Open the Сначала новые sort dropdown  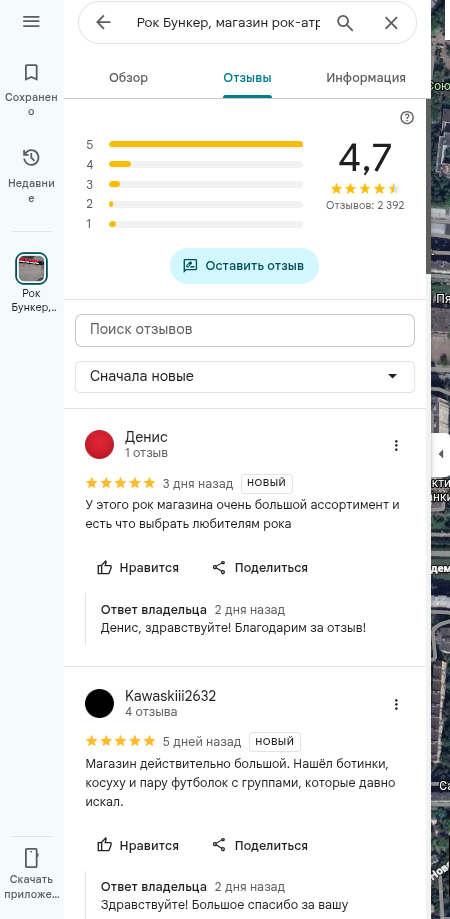245,376
